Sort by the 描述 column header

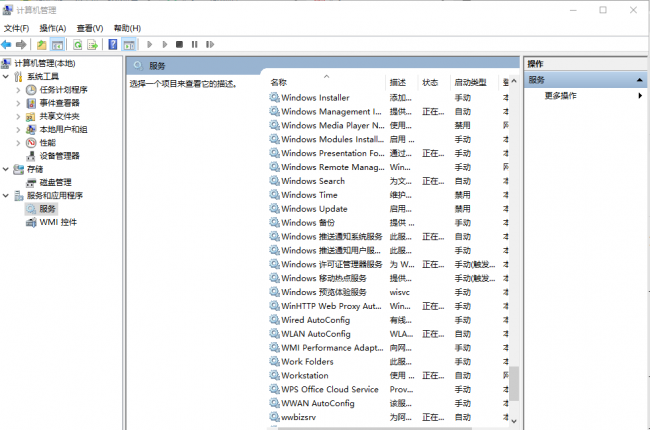pos(398,83)
